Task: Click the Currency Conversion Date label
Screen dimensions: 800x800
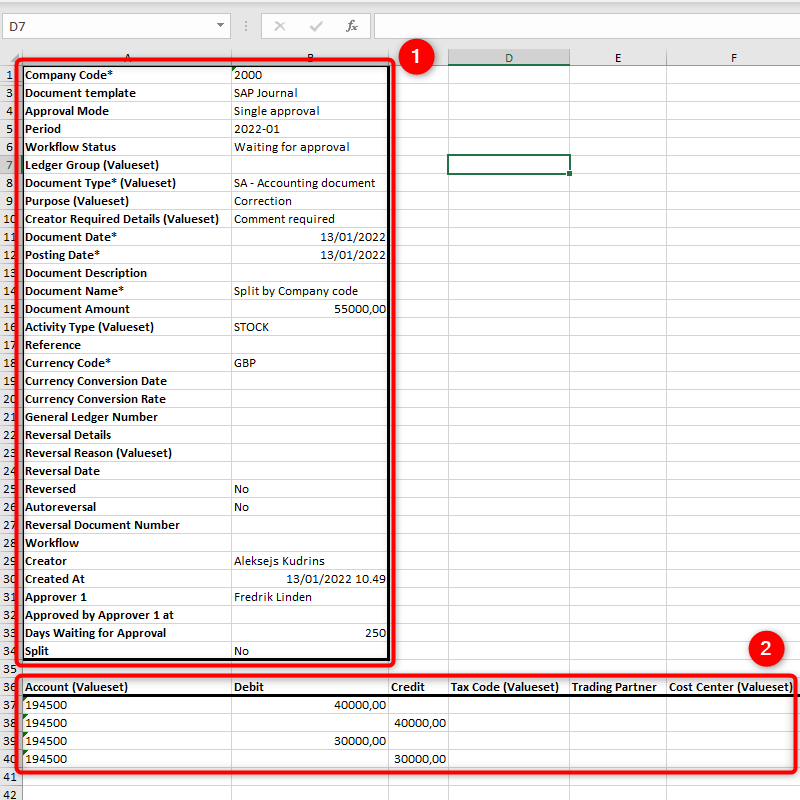Action: click(x=96, y=381)
